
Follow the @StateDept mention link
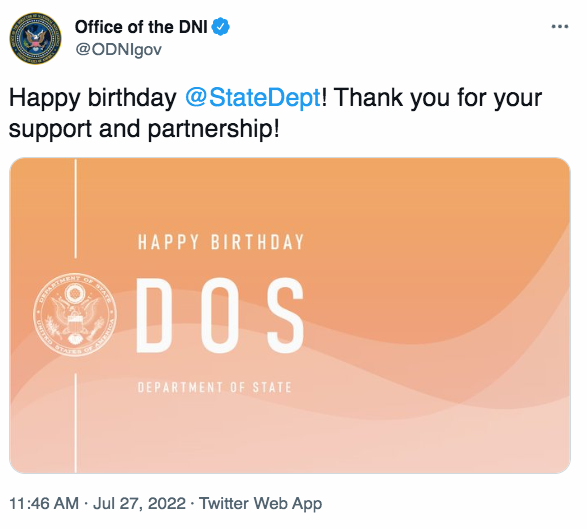point(253,98)
